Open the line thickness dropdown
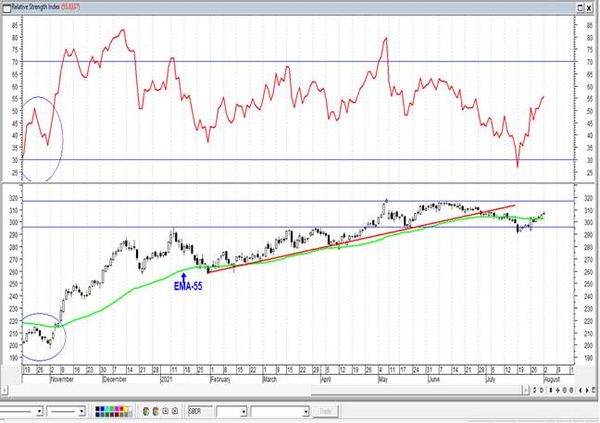 [x=82, y=412]
